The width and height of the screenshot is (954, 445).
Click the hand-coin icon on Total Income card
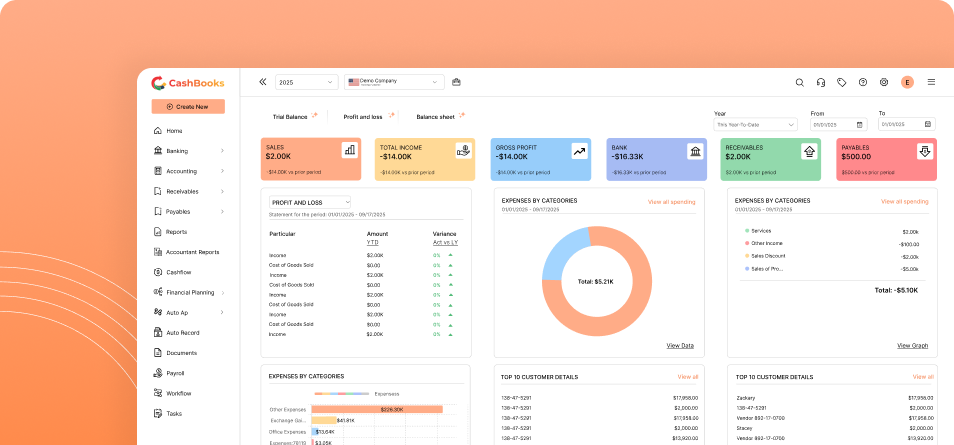point(464,150)
